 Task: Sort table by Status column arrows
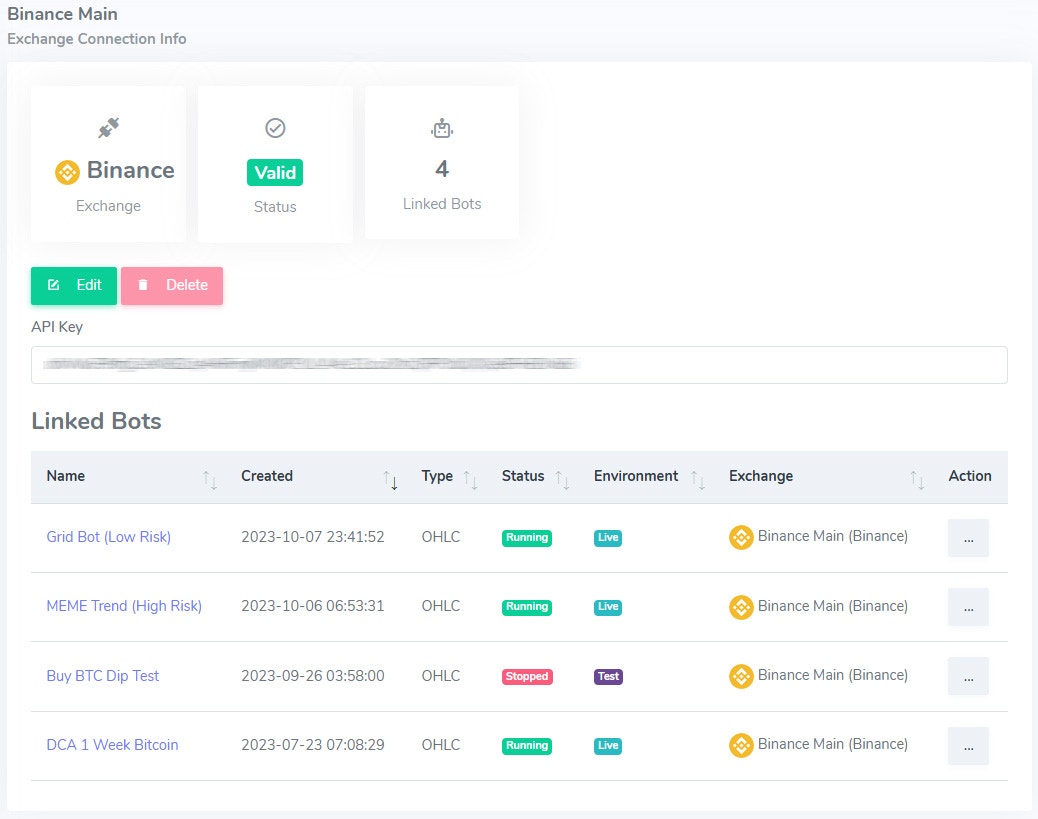563,479
